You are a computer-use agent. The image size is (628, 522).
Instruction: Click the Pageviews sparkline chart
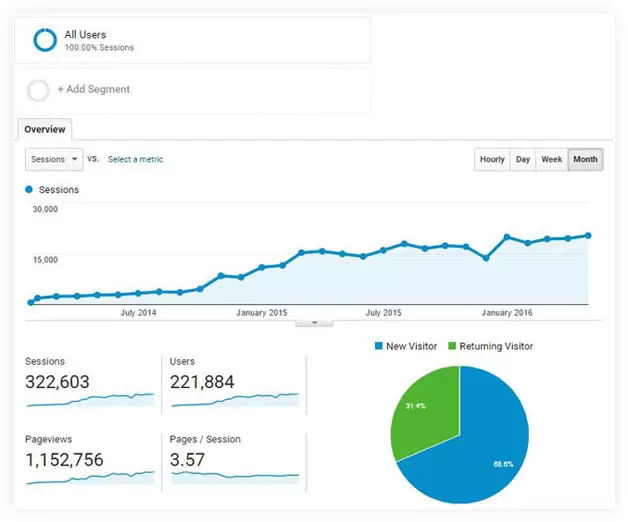90,478
